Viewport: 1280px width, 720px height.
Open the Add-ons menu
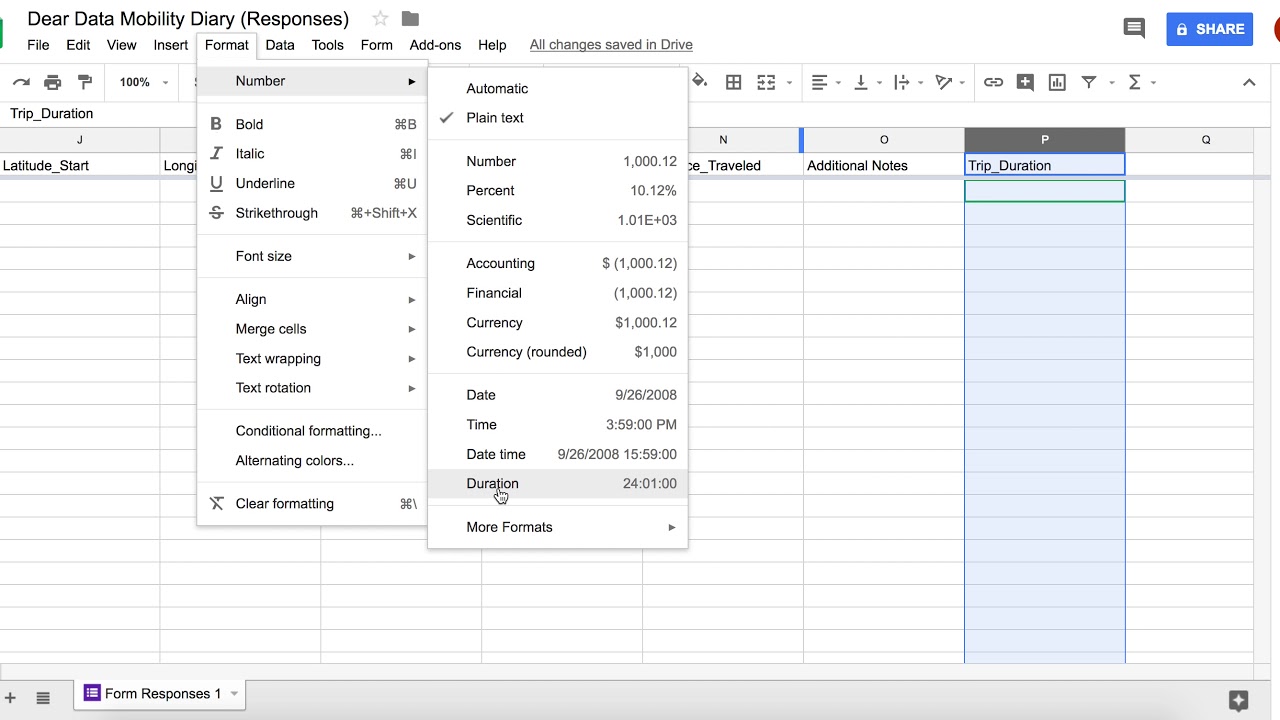(x=435, y=45)
